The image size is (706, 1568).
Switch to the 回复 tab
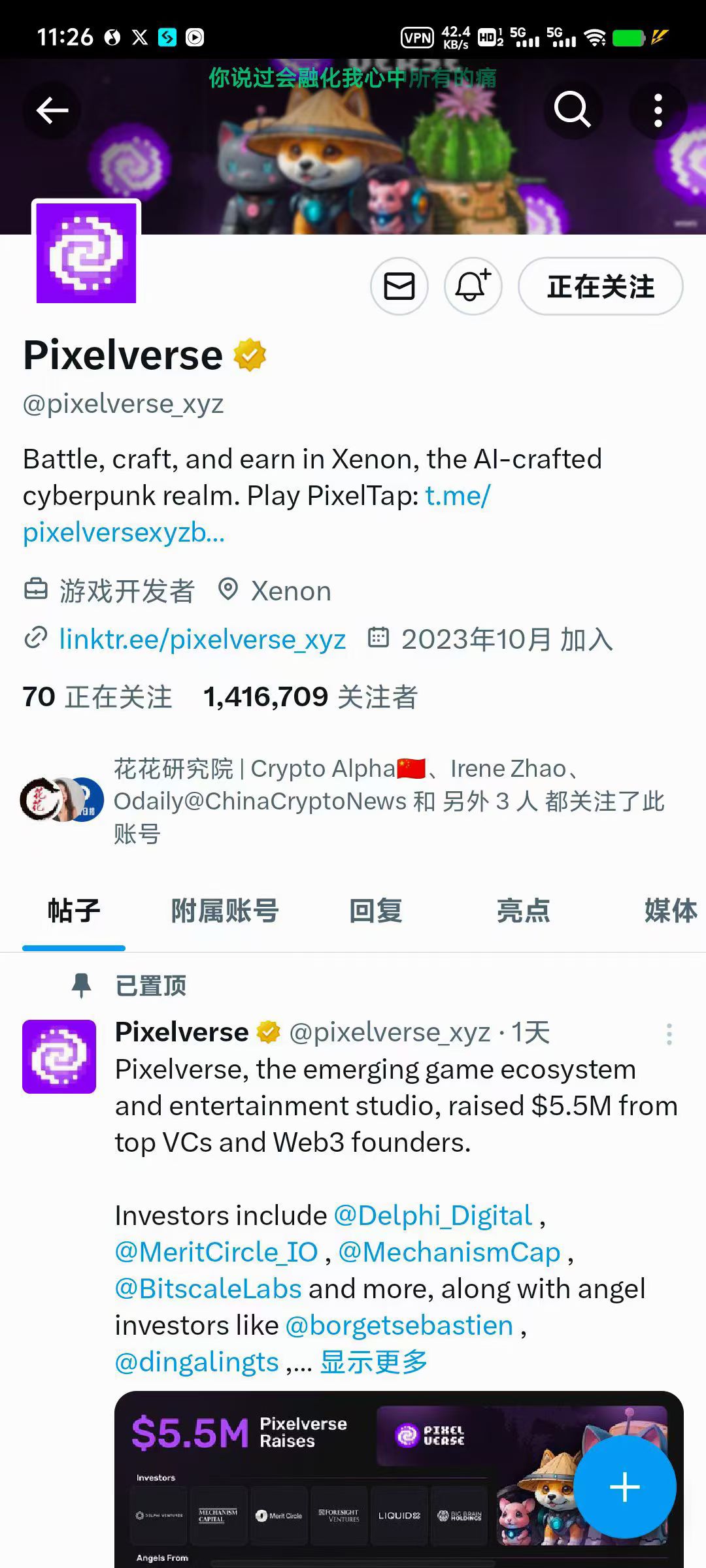376,910
